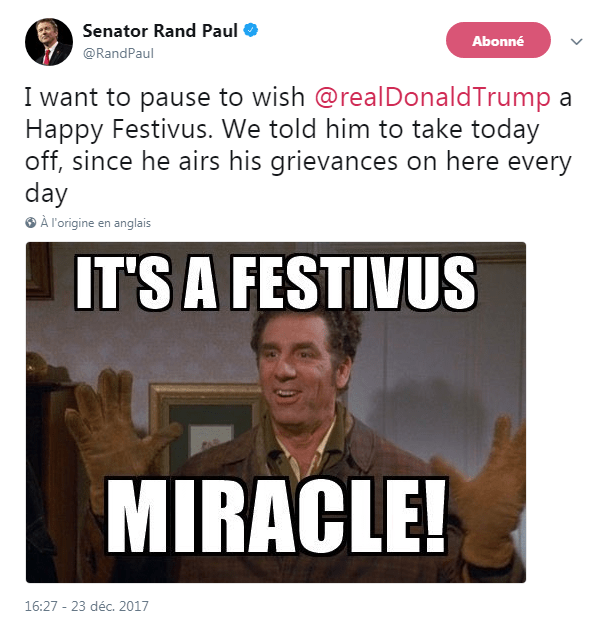Click the globe translation icon
Viewport: 601px width, 623px height.
(31, 223)
